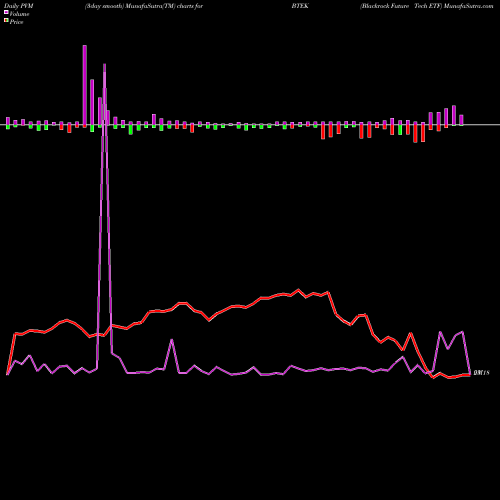Image resolution: width=500 pixels, height=500 pixels.
Task: Click the Daily PVM title text
Action: pyautogui.click(x=19, y=6)
